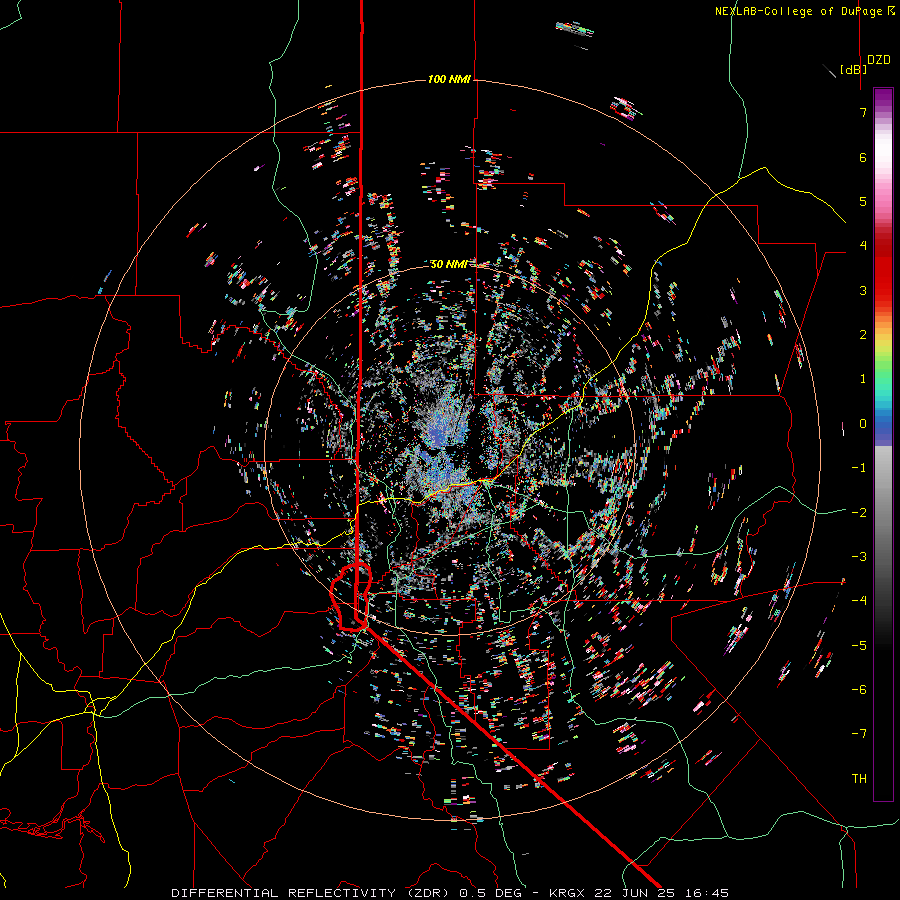Image resolution: width=900 pixels, height=900 pixels.
Task: Click the ZDR color scale bar
Action: (x=883, y=444)
